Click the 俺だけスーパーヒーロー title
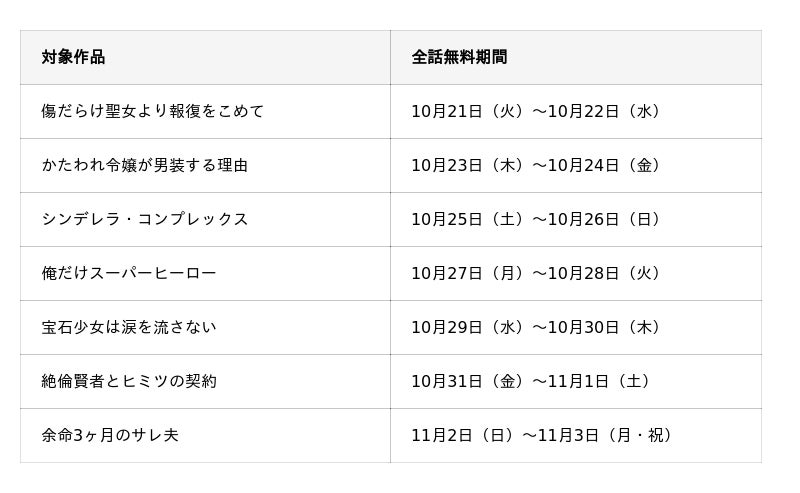Image resolution: width=800 pixels, height=493 pixels. click(129, 273)
